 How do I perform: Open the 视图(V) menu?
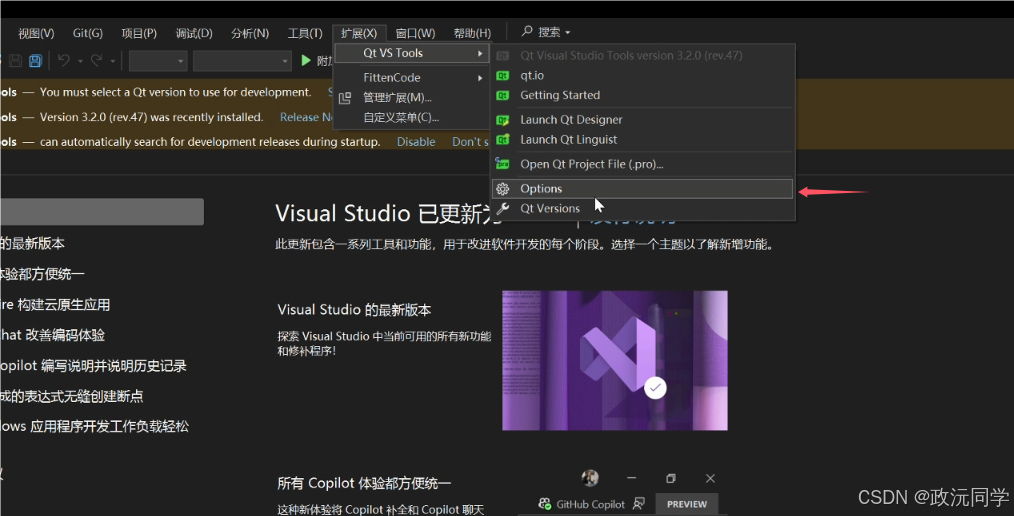(36, 34)
